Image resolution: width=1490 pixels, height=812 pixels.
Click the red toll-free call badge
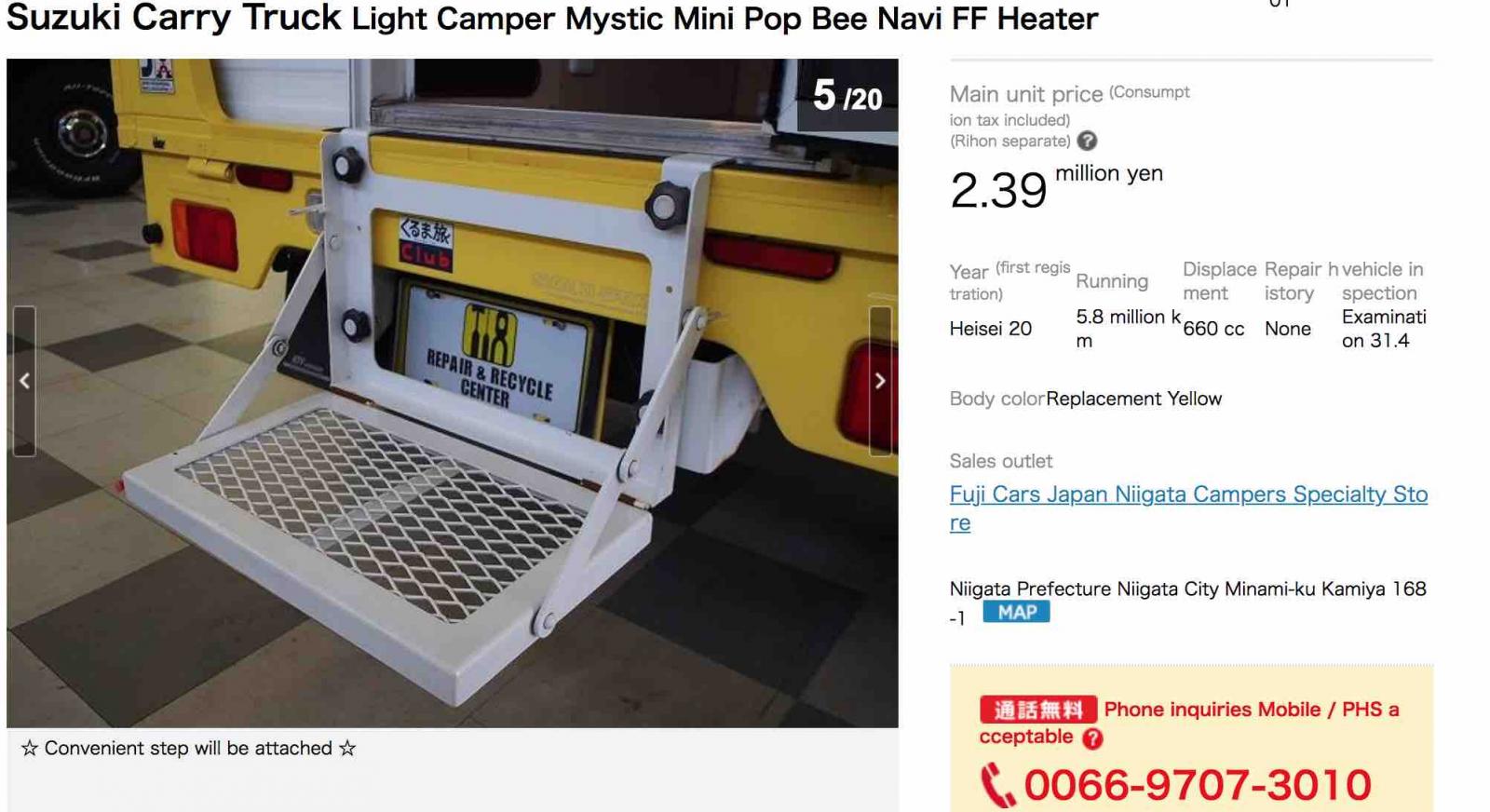coord(1037,710)
